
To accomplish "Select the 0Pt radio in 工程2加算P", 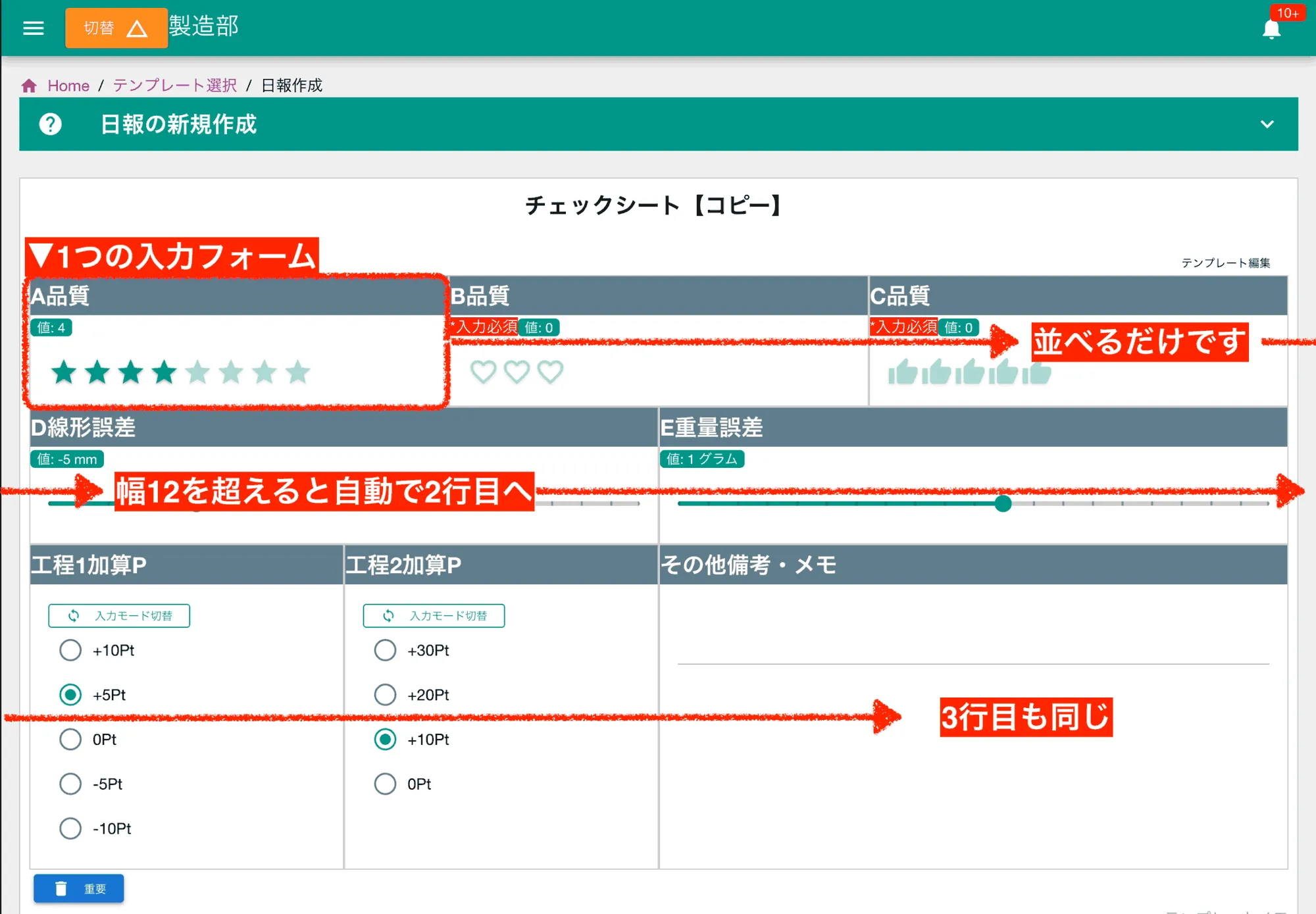I will tap(386, 784).
